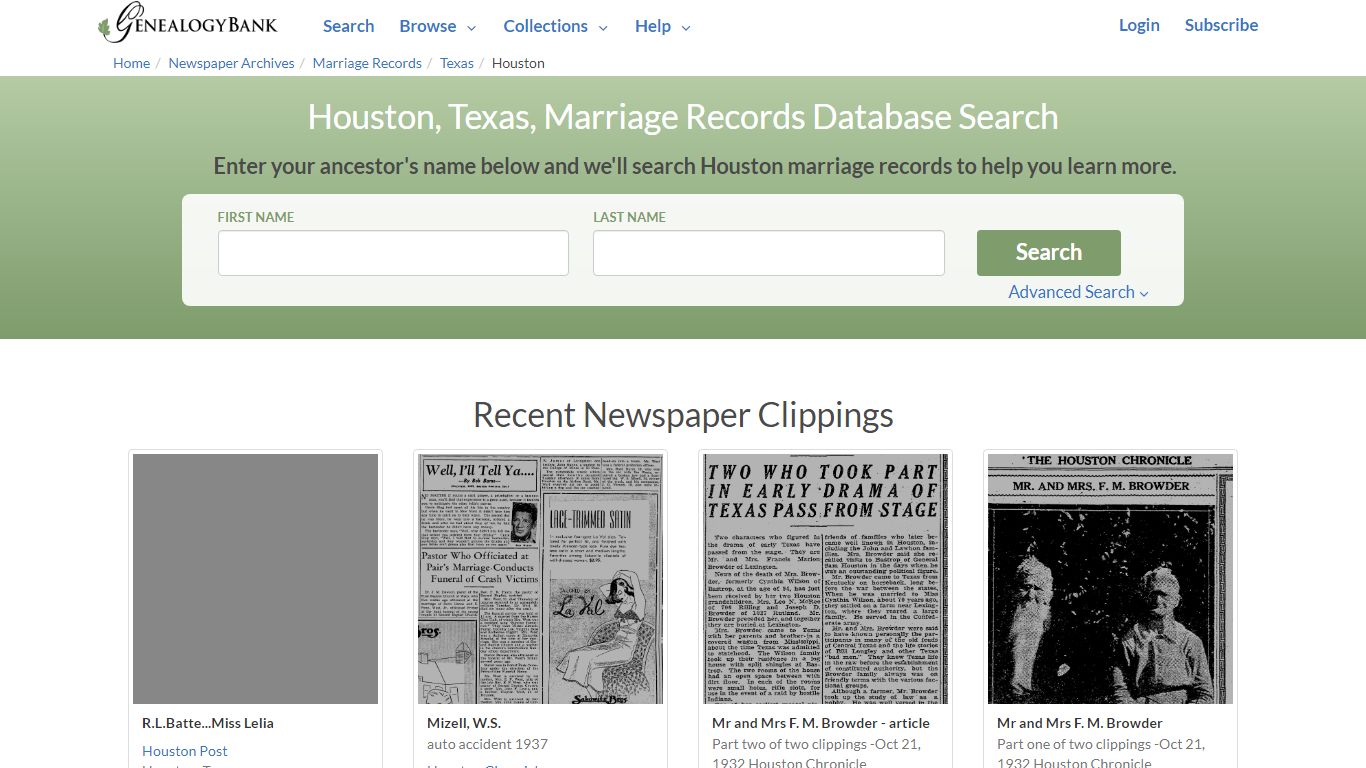The image size is (1366, 768).
Task: Open Newspaper Archives breadcrumb
Action: pyautogui.click(x=231, y=63)
